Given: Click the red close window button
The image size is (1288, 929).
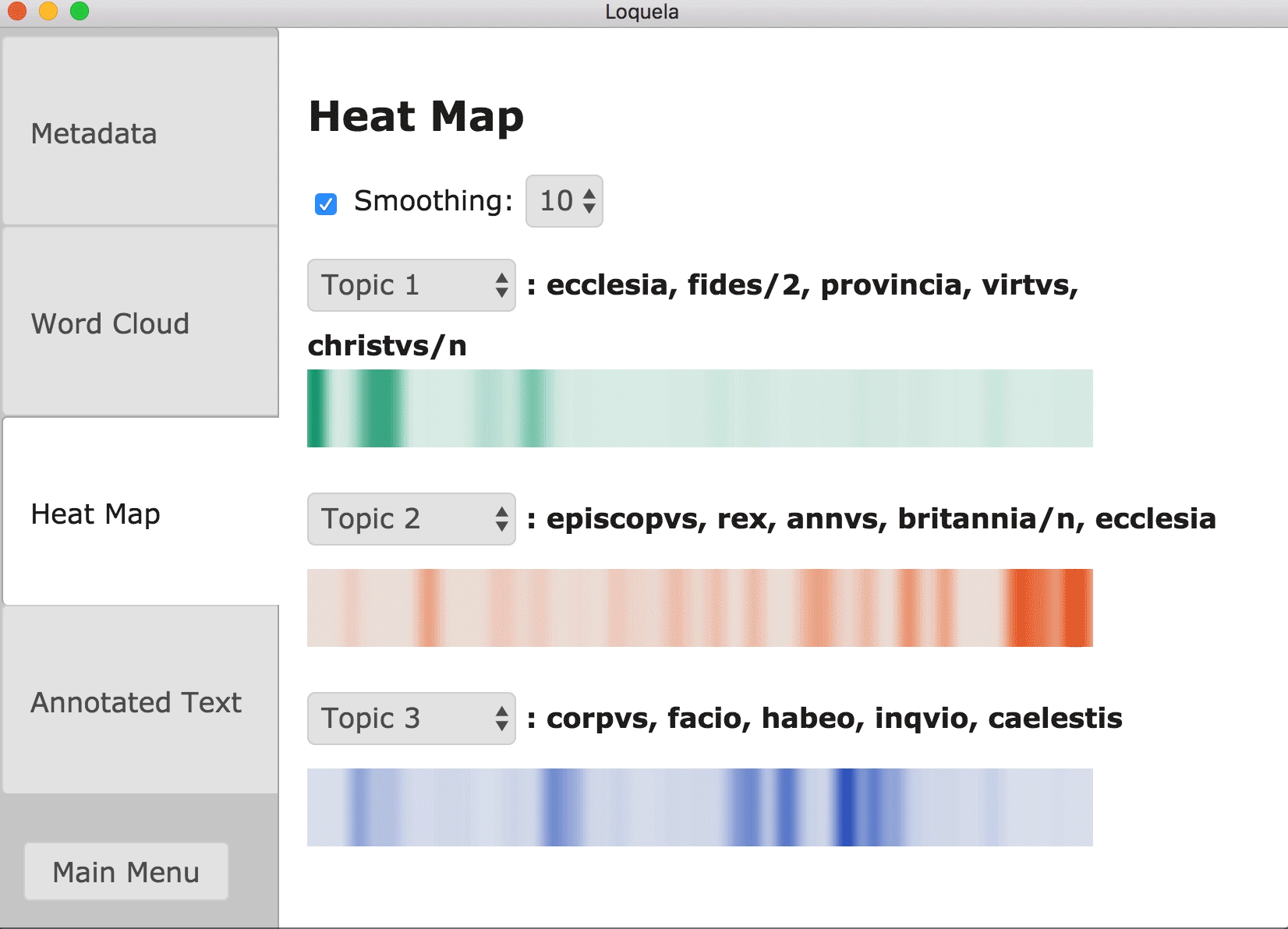Looking at the screenshot, I should [17, 11].
